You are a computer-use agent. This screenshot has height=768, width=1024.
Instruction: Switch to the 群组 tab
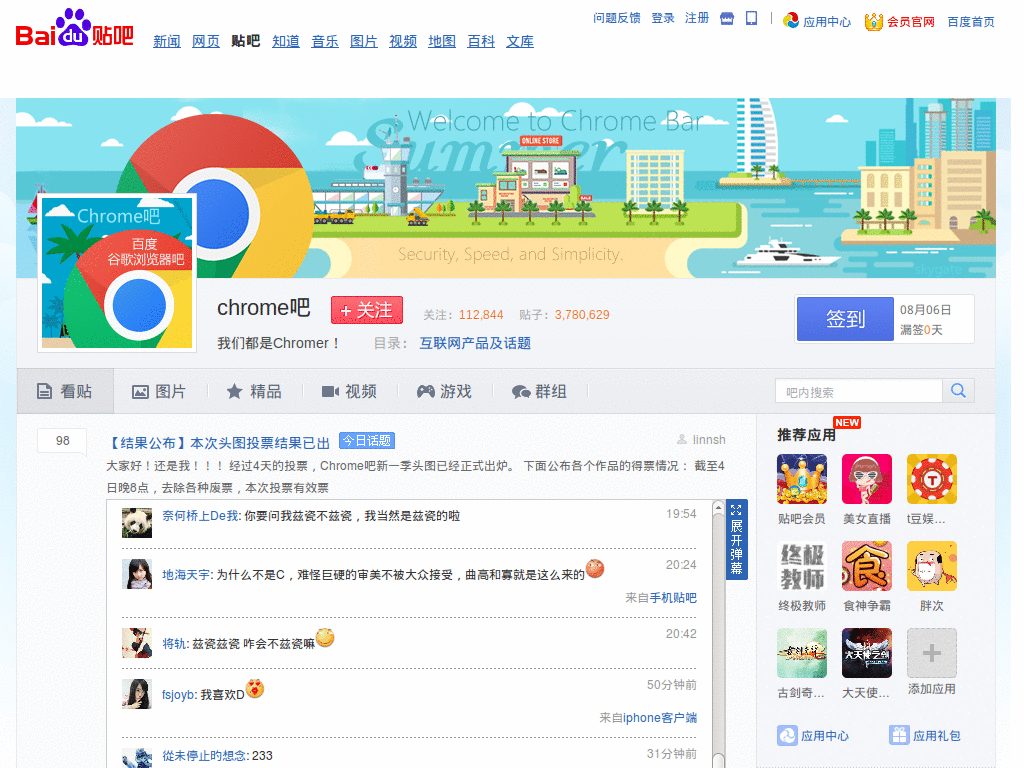pyautogui.click(x=539, y=391)
